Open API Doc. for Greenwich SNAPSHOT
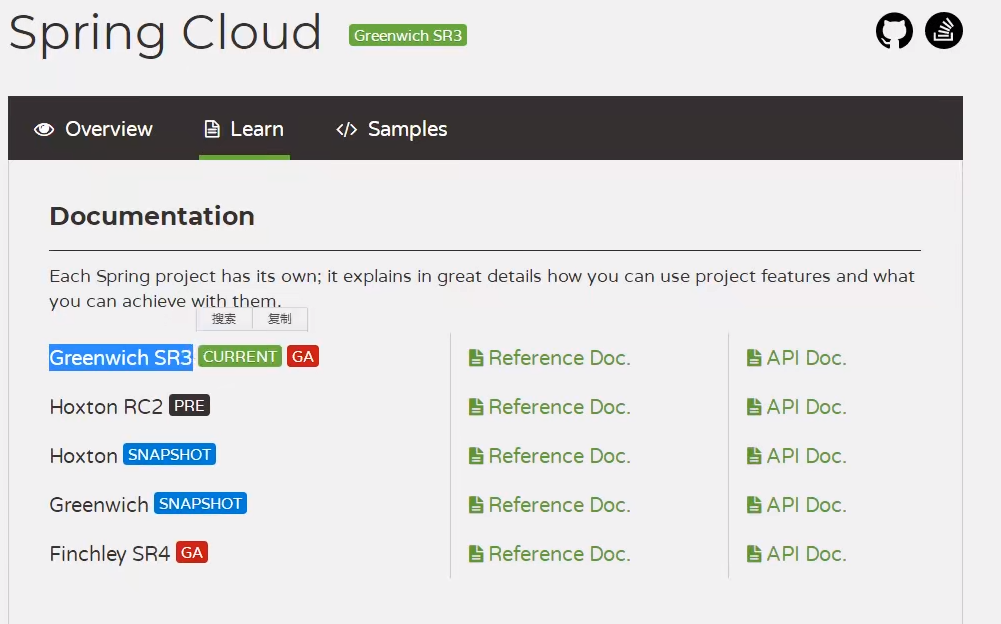Viewport: 1001px width, 624px height. (x=796, y=505)
